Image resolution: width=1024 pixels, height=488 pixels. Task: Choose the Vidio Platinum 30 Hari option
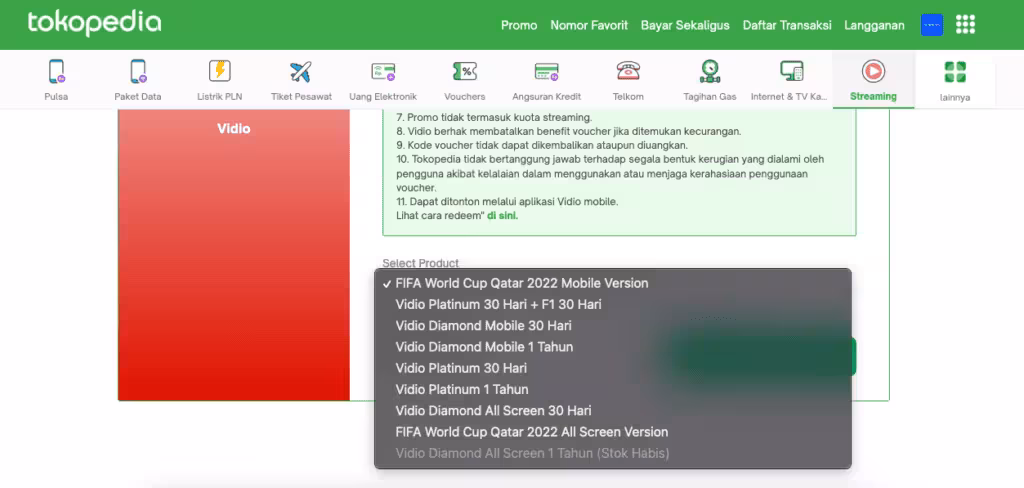(613, 368)
